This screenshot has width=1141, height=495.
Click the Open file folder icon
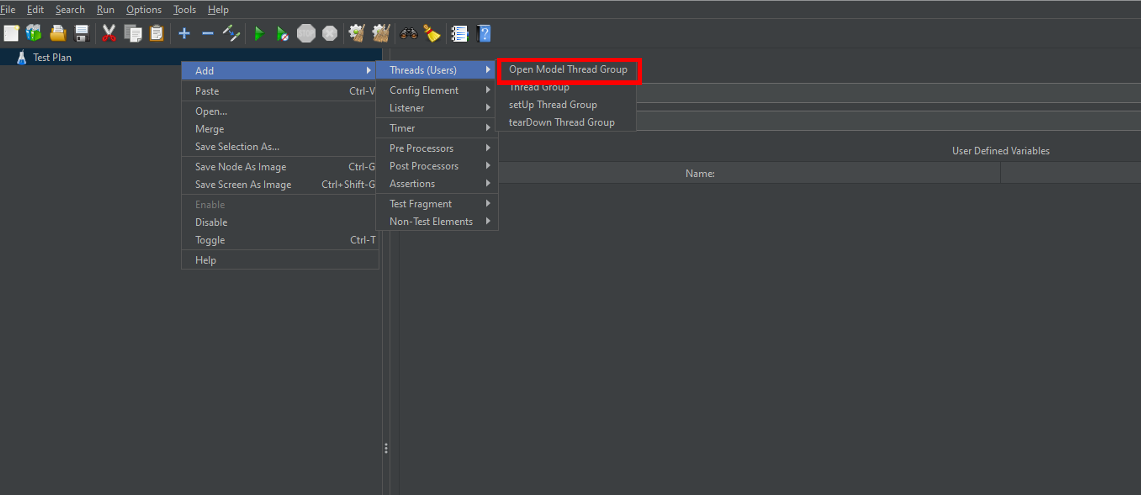tap(58, 33)
